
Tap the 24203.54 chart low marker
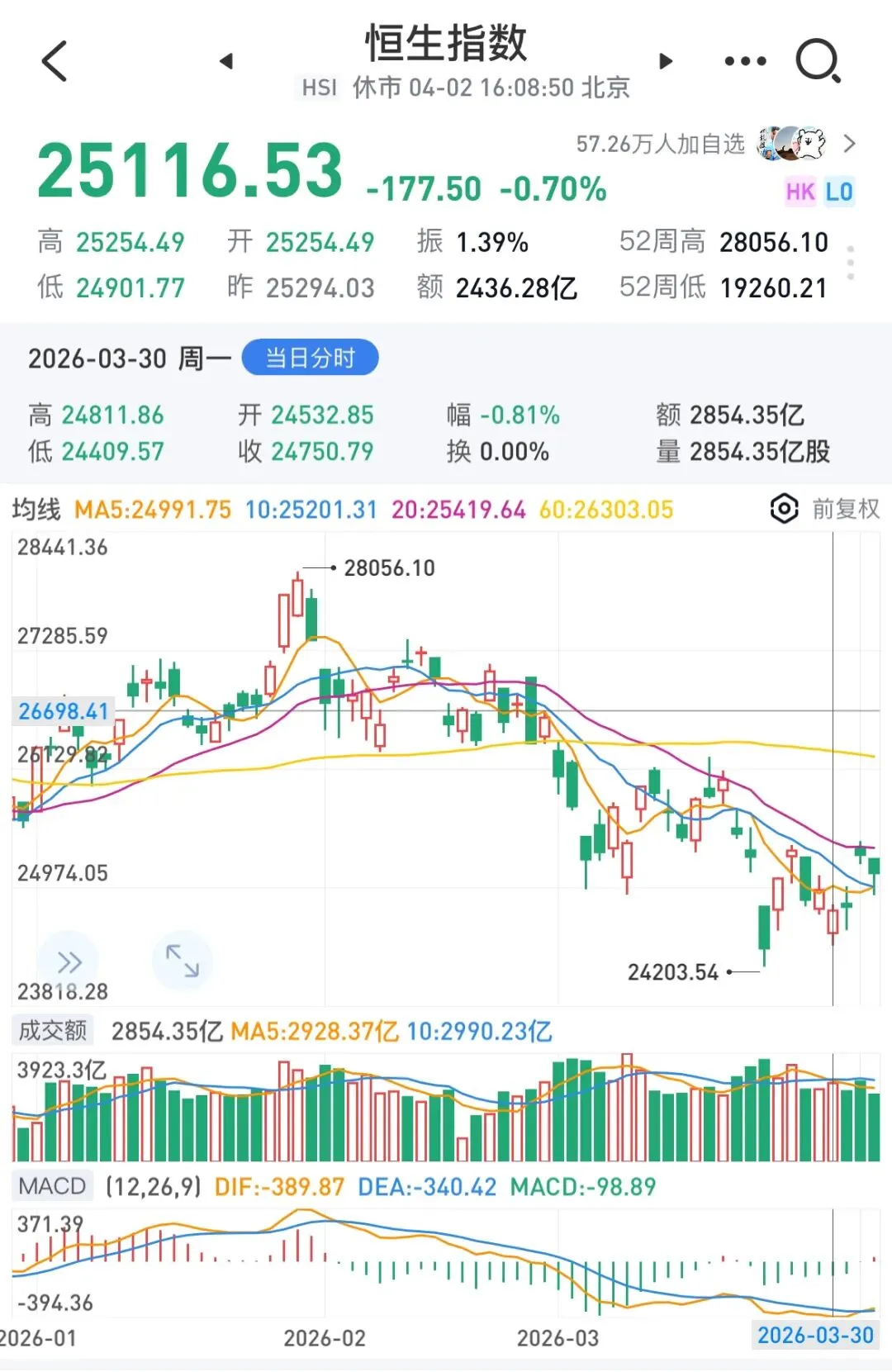(673, 972)
